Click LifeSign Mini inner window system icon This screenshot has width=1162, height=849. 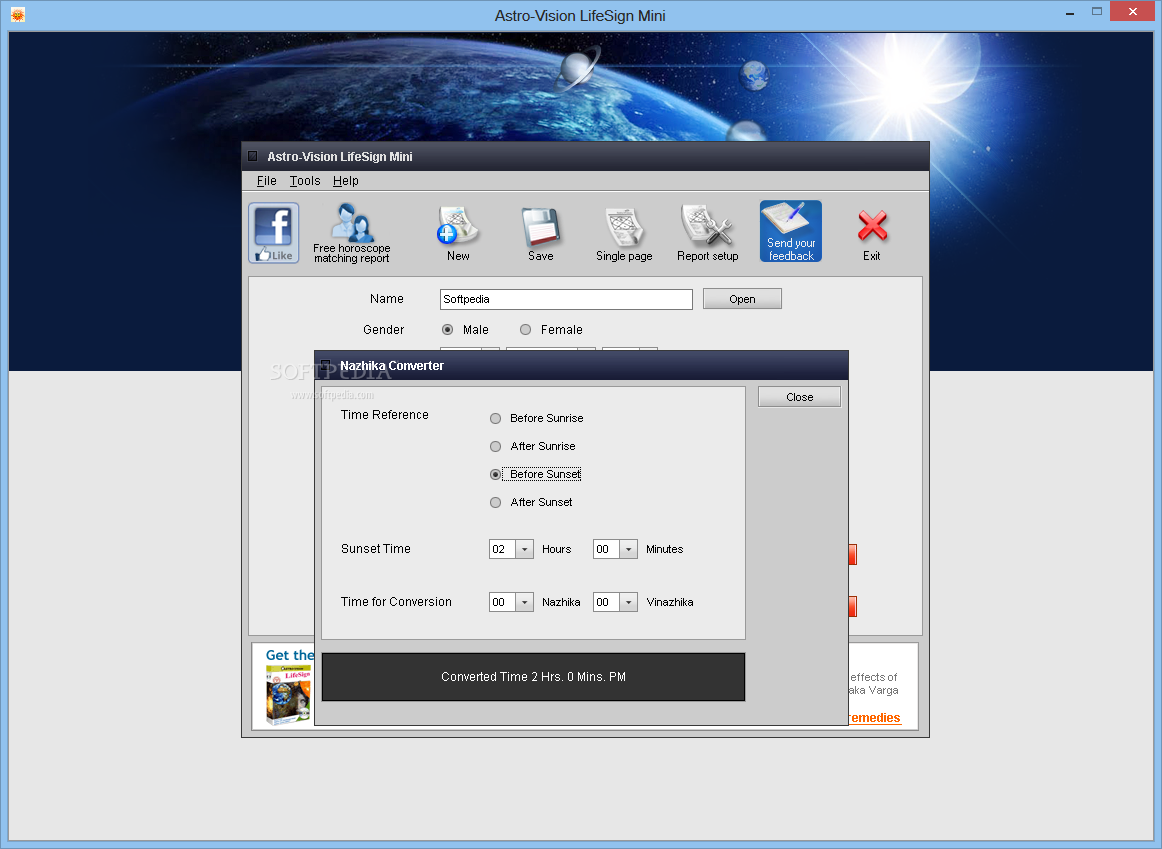253,156
